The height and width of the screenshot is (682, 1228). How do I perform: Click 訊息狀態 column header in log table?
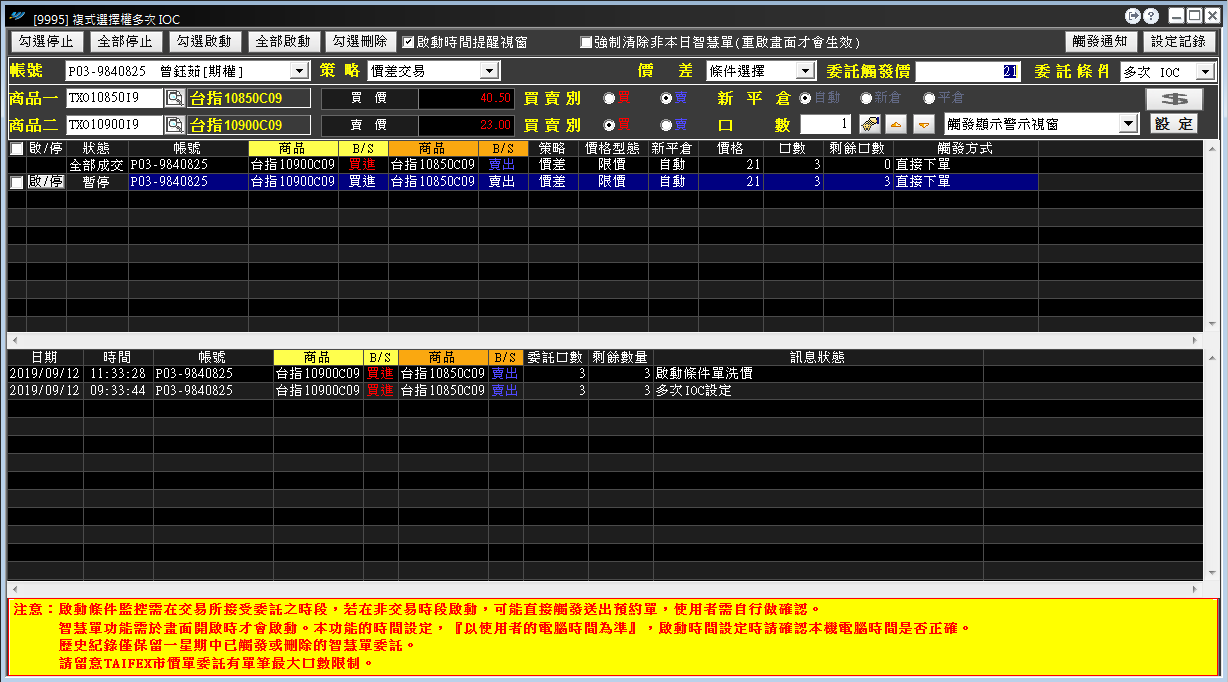[817, 357]
